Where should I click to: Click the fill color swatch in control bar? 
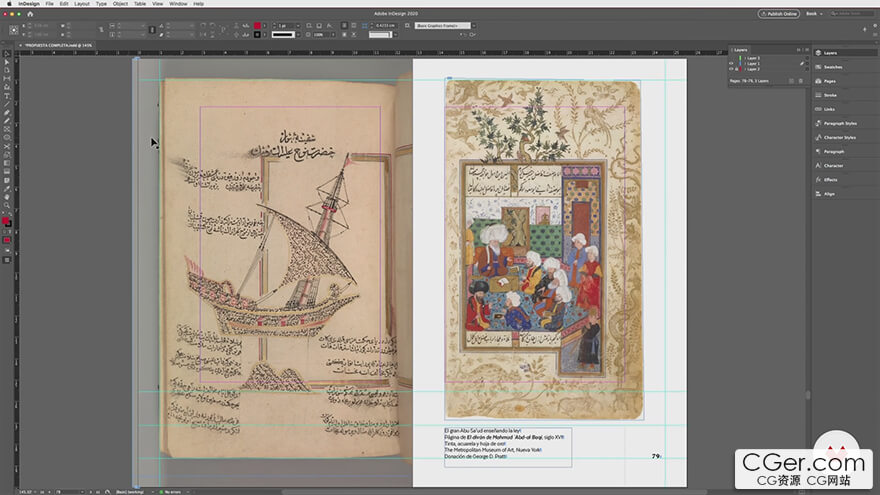coord(257,25)
